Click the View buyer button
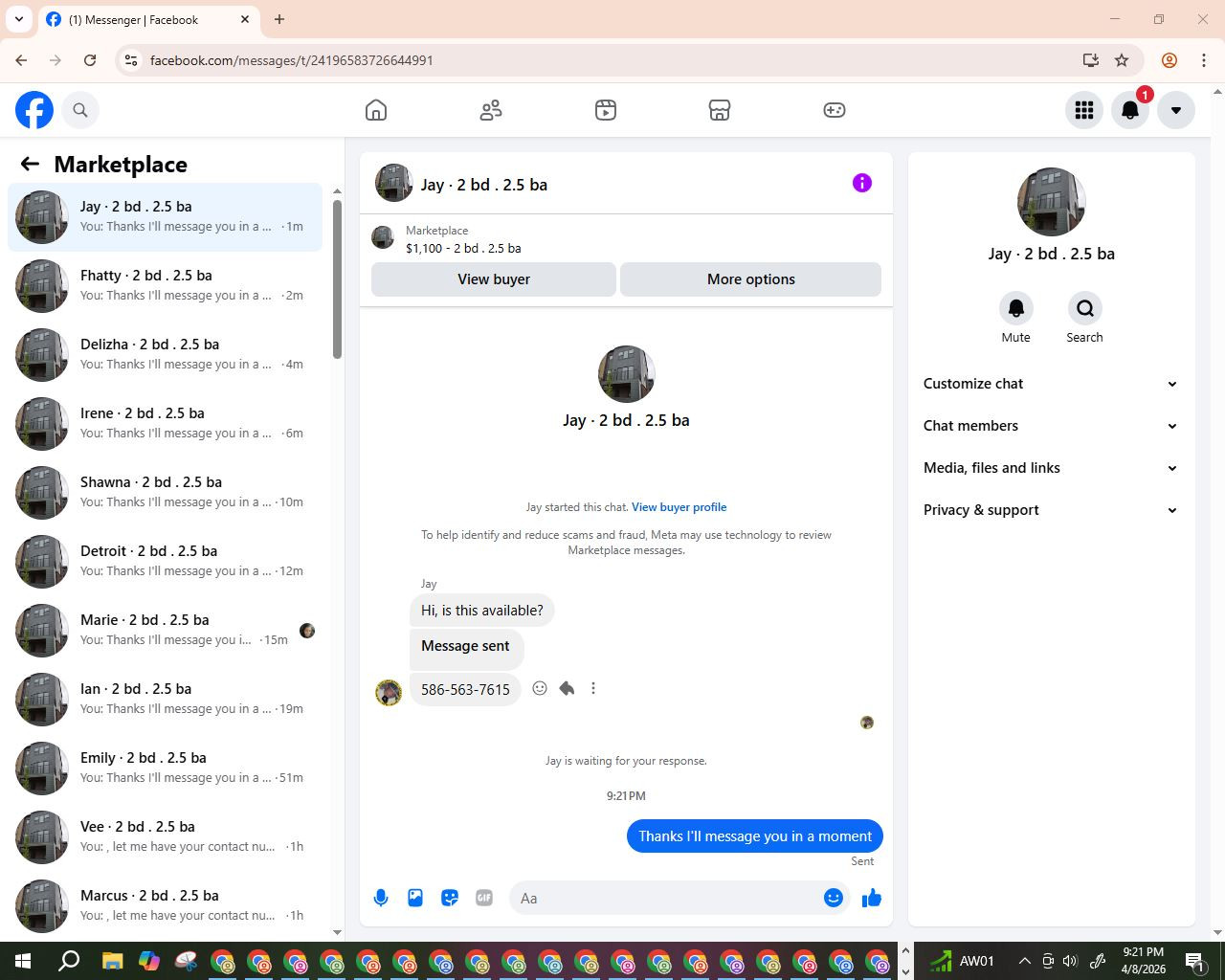 (494, 279)
